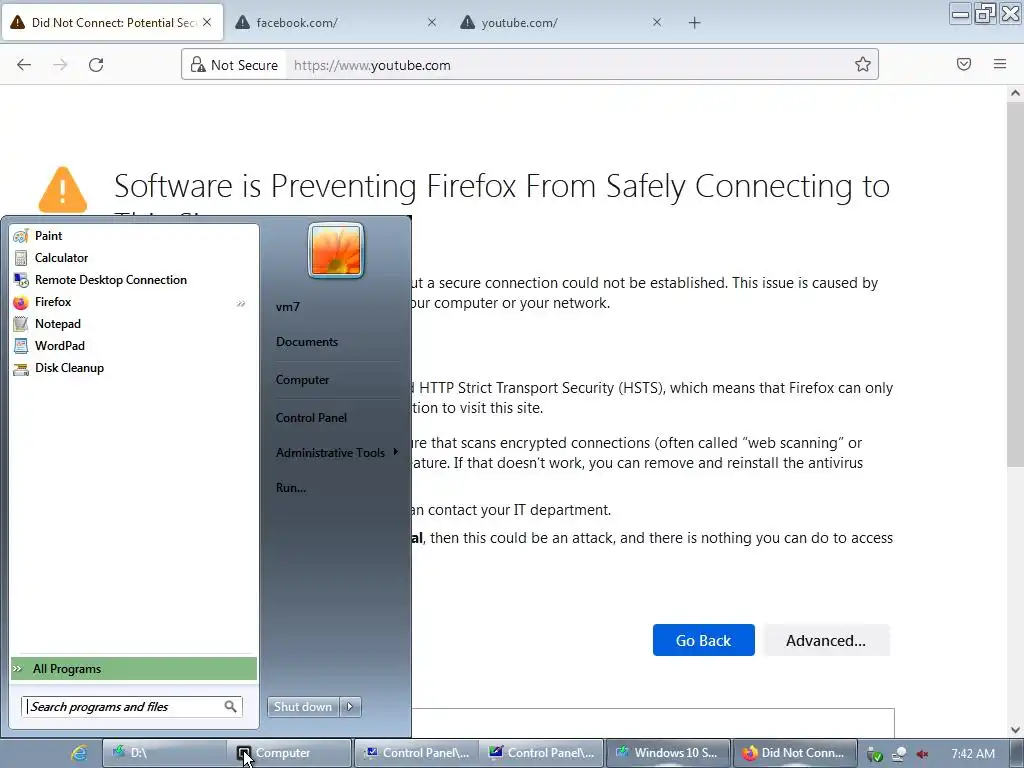This screenshot has height=768, width=1024.
Task: Close the youtube.com tab
Action: tap(657, 22)
